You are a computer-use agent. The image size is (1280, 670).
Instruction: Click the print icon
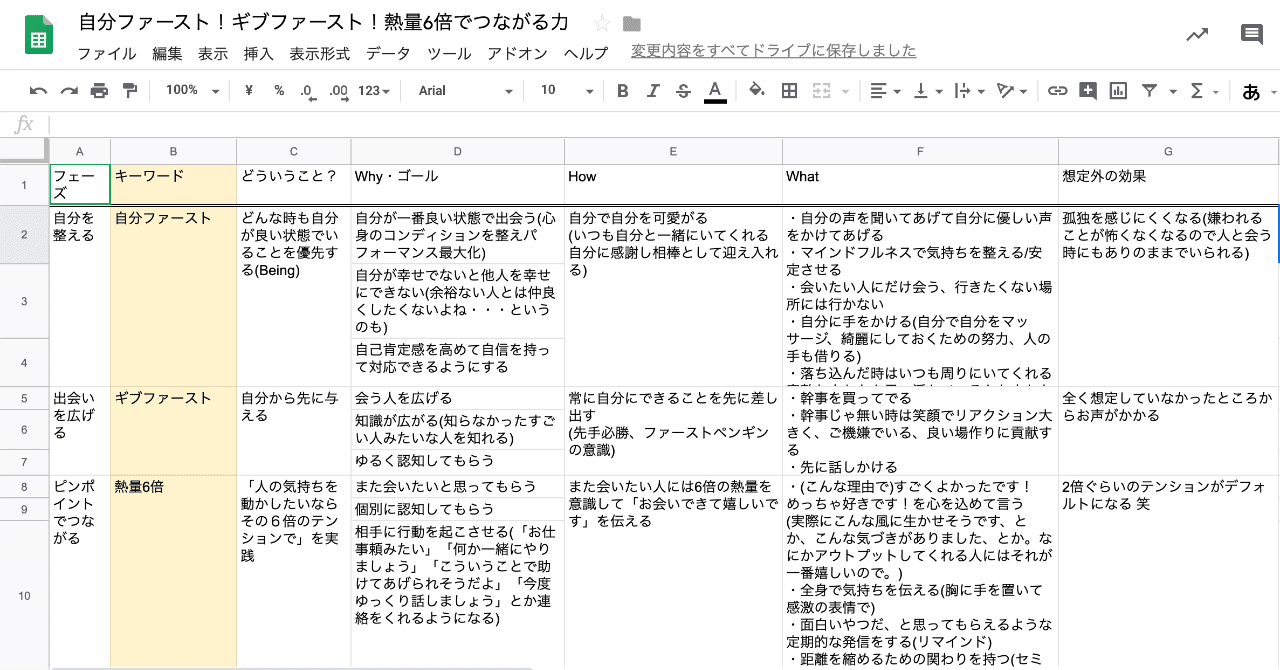click(97, 91)
